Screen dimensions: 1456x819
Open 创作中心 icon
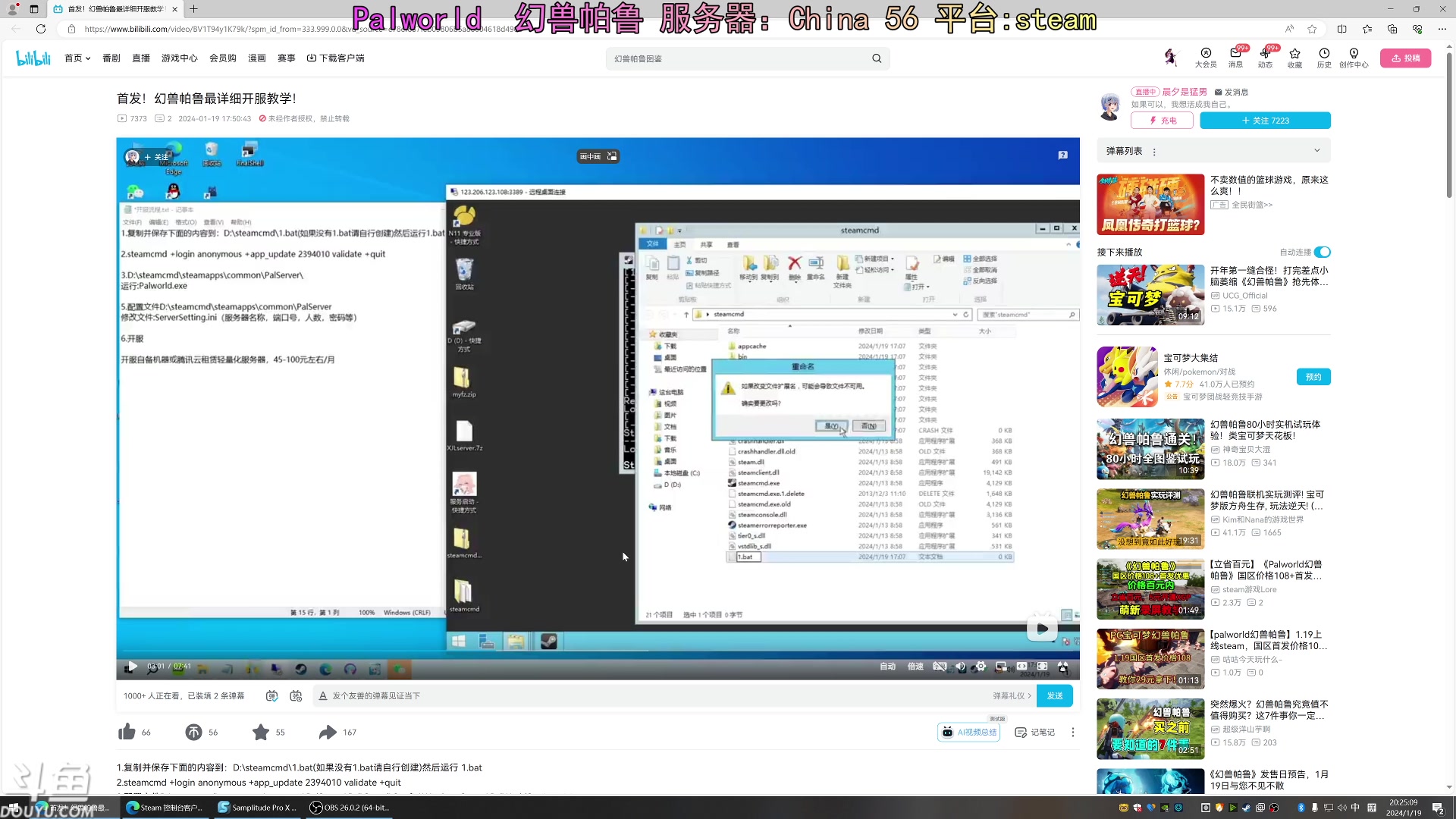pyautogui.click(x=1354, y=58)
